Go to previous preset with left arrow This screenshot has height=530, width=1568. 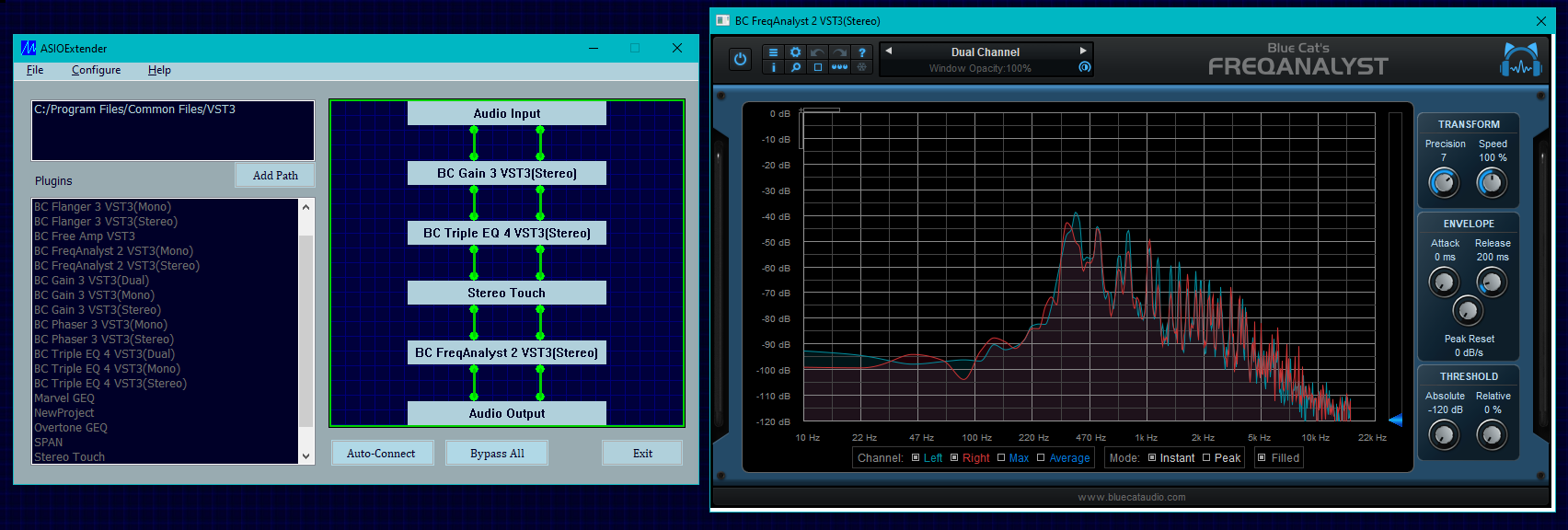click(x=888, y=51)
